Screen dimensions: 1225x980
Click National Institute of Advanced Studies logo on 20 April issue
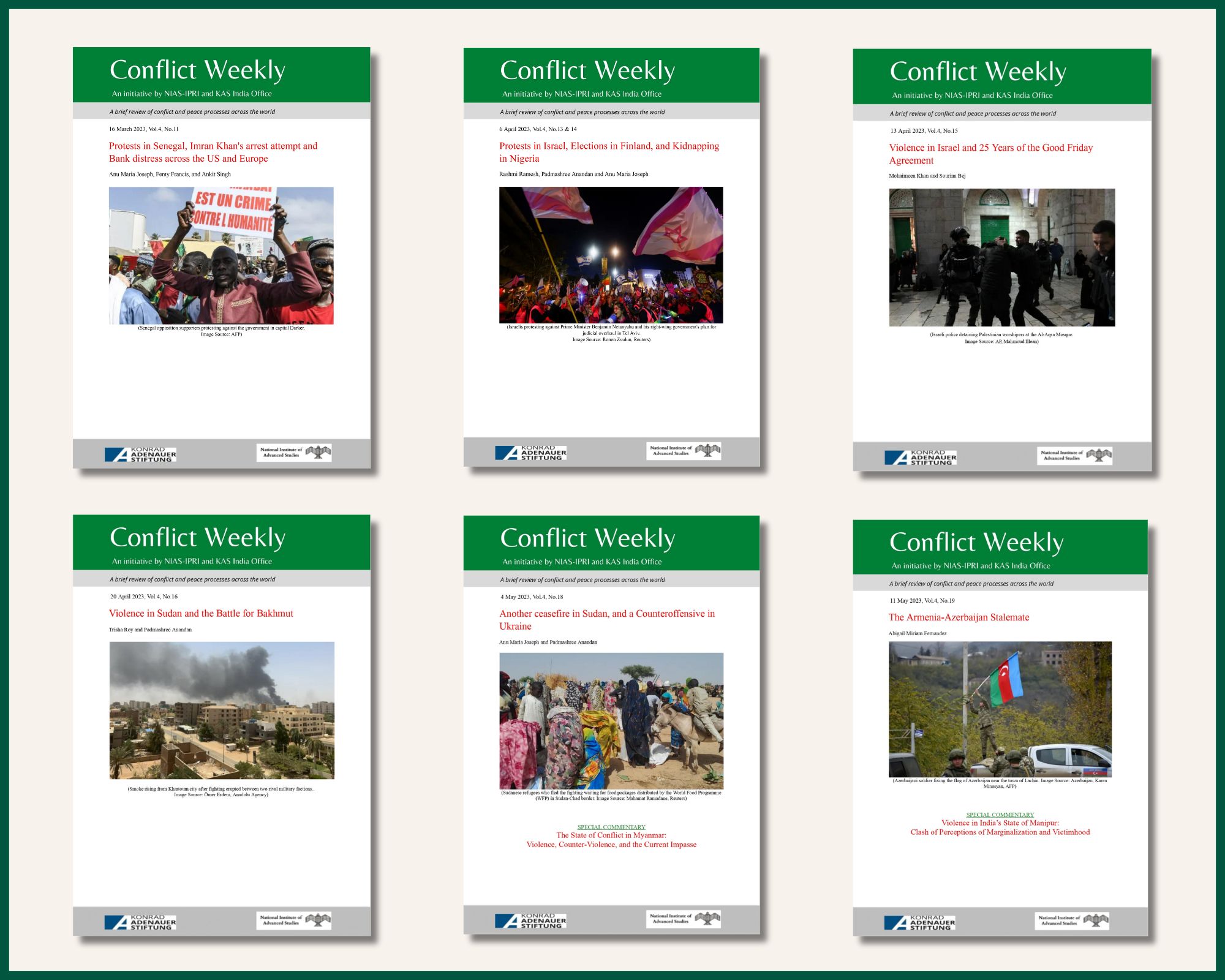click(x=293, y=921)
